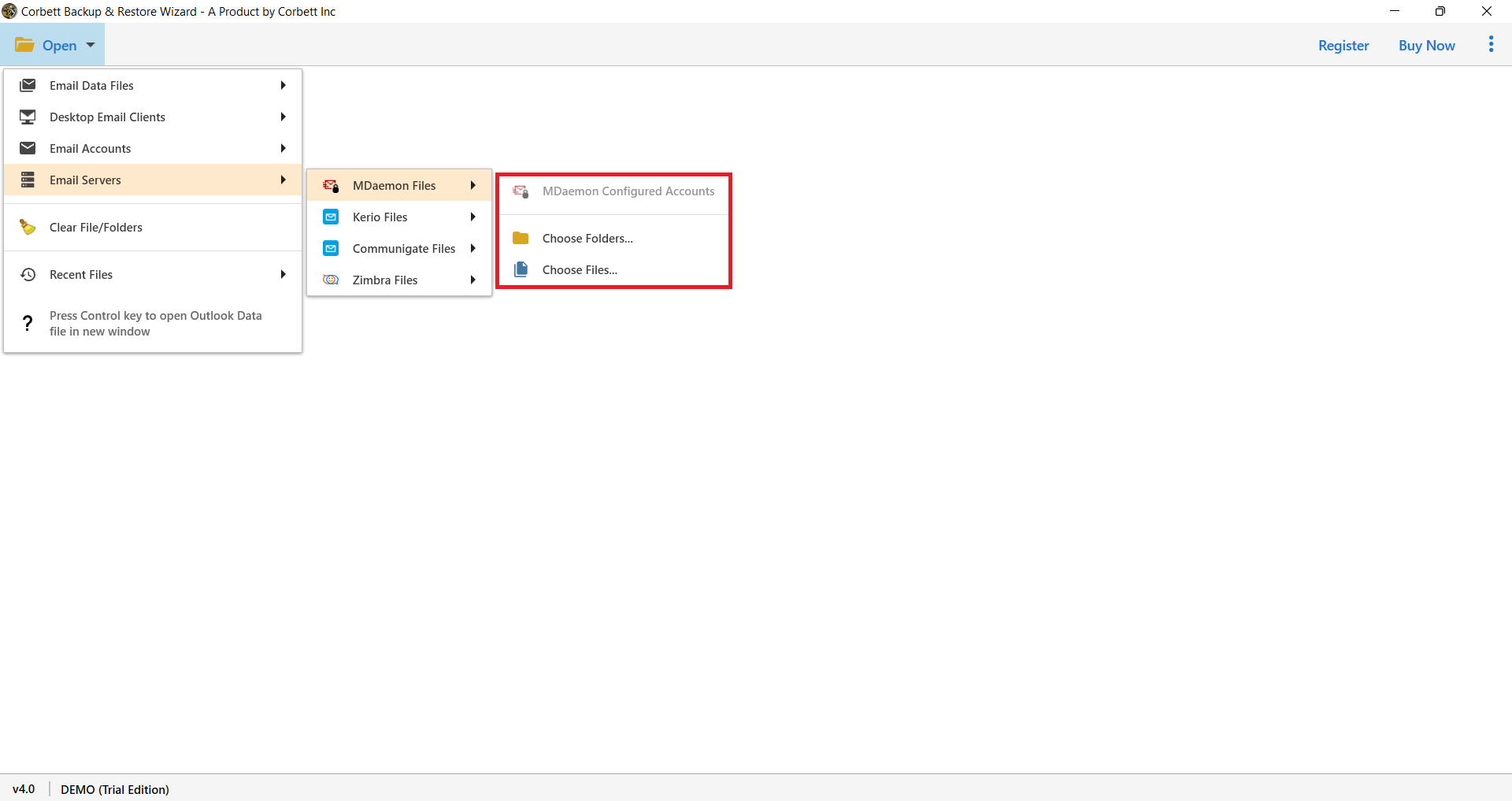Close the Corbett Backup & Restore Wizard
This screenshot has height=801, width=1512.
click(x=1487, y=11)
